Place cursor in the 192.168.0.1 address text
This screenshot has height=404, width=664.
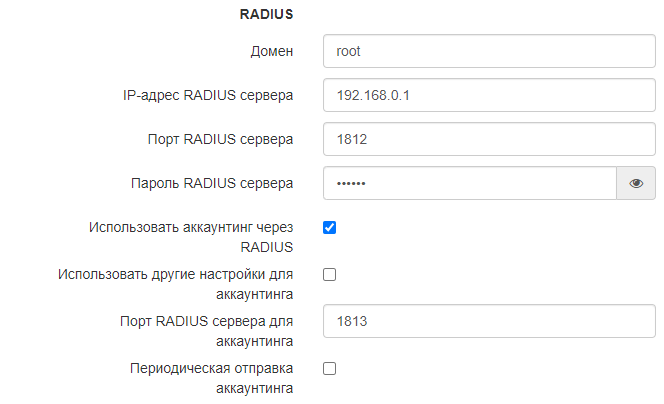point(369,96)
